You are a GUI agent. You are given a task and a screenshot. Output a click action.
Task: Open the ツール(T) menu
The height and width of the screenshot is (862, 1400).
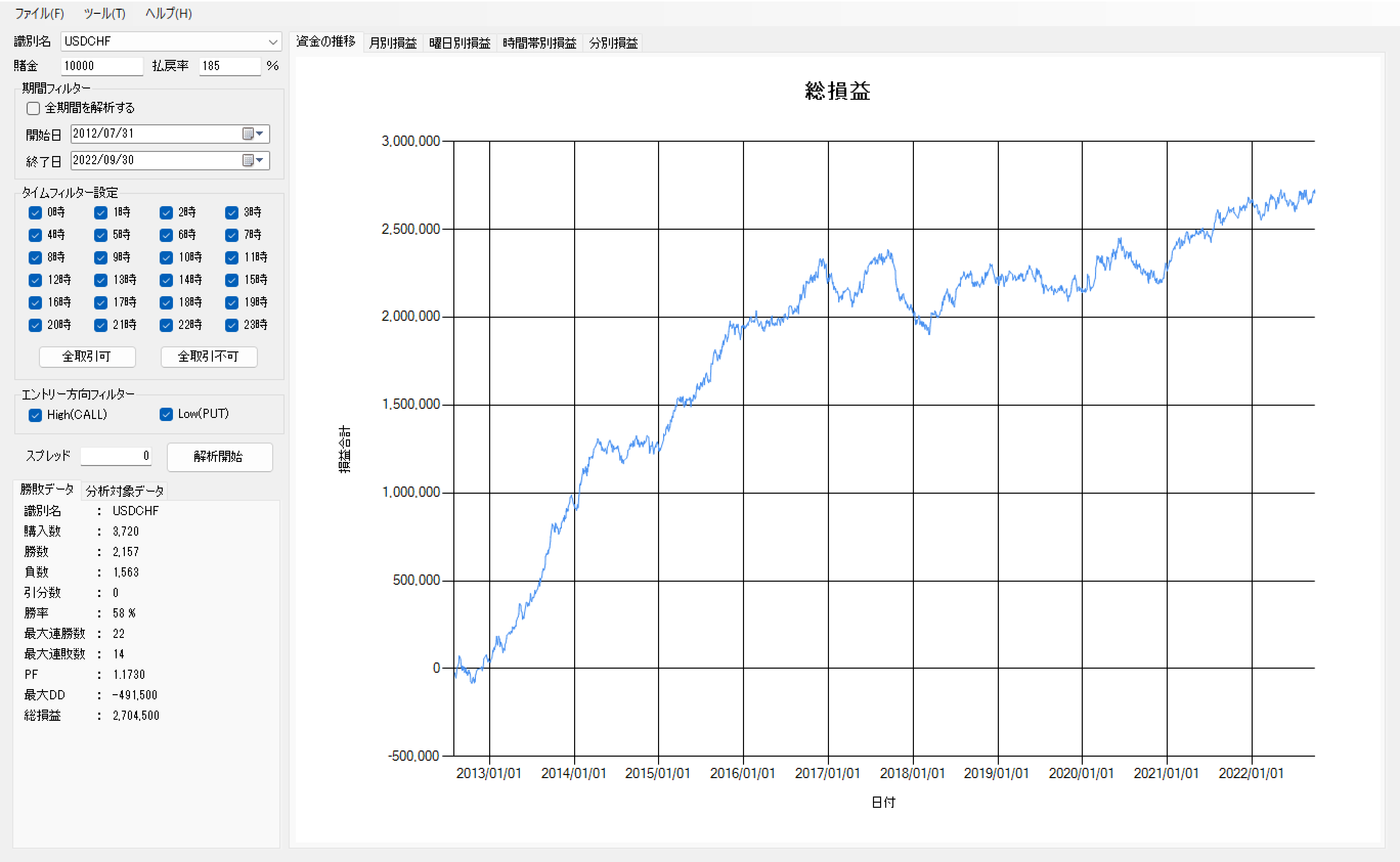[x=104, y=13]
